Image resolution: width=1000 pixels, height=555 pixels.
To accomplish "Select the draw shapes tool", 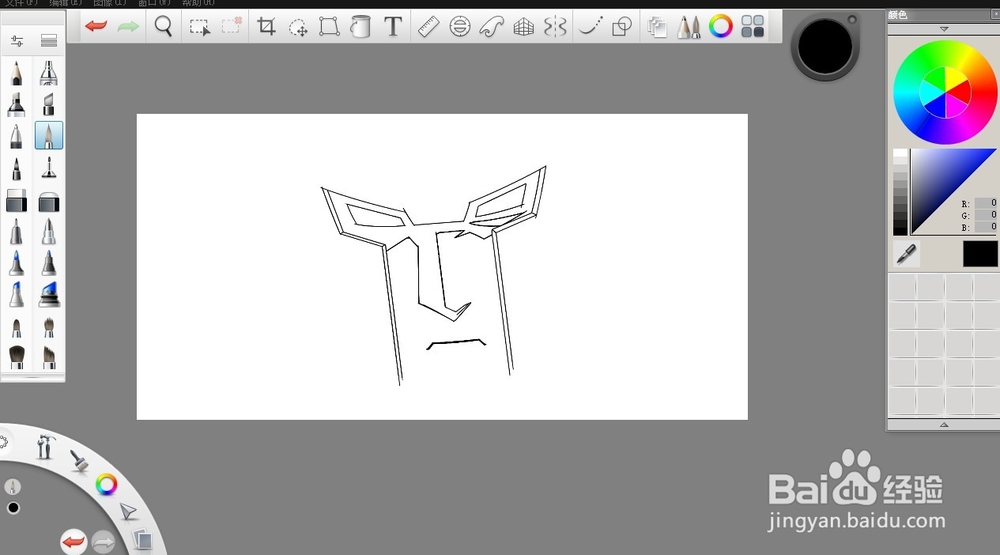I will point(622,27).
